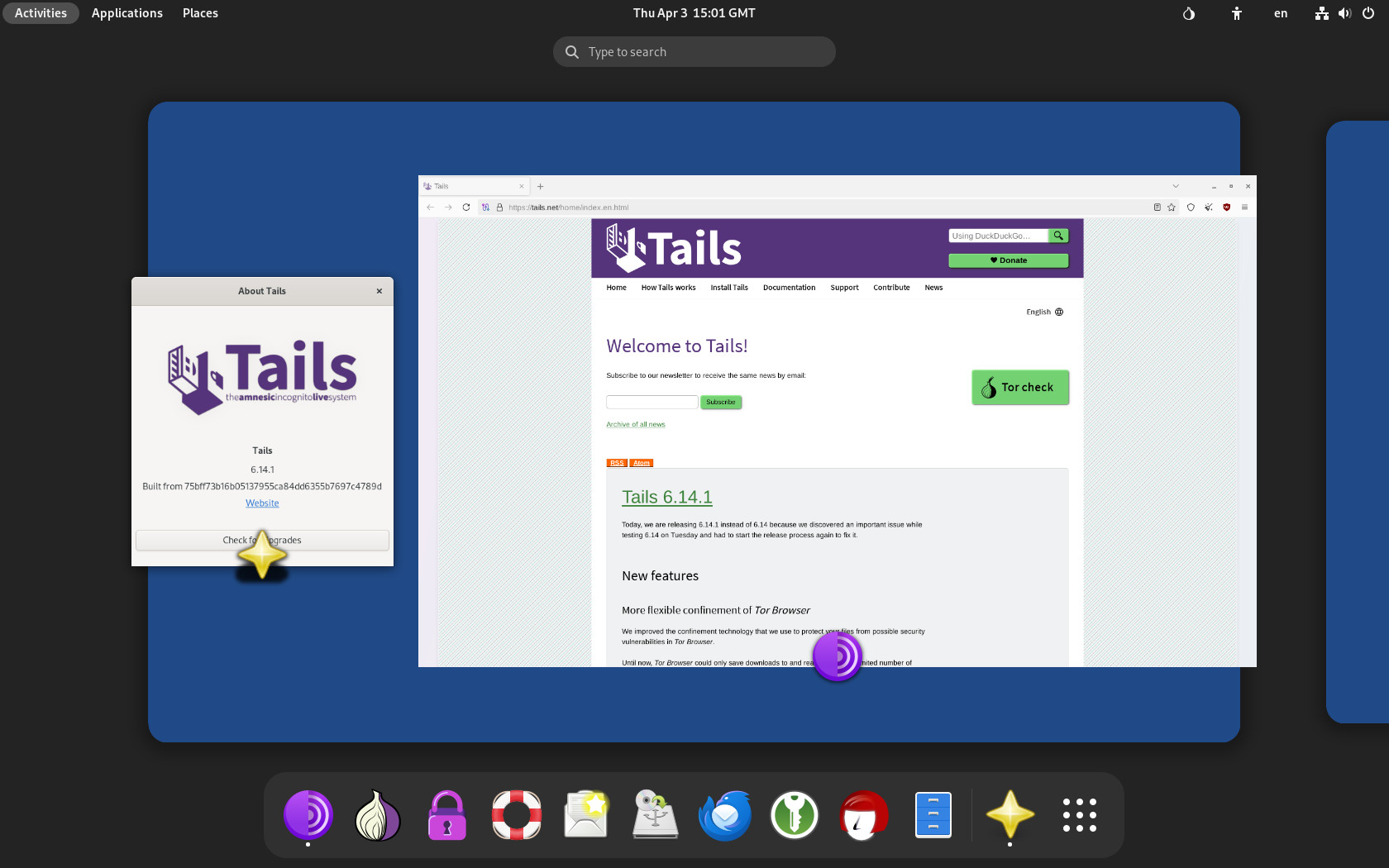Image resolution: width=1389 pixels, height=868 pixels.
Task: Open the volume speaker icon in top bar
Action: click(x=1345, y=13)
